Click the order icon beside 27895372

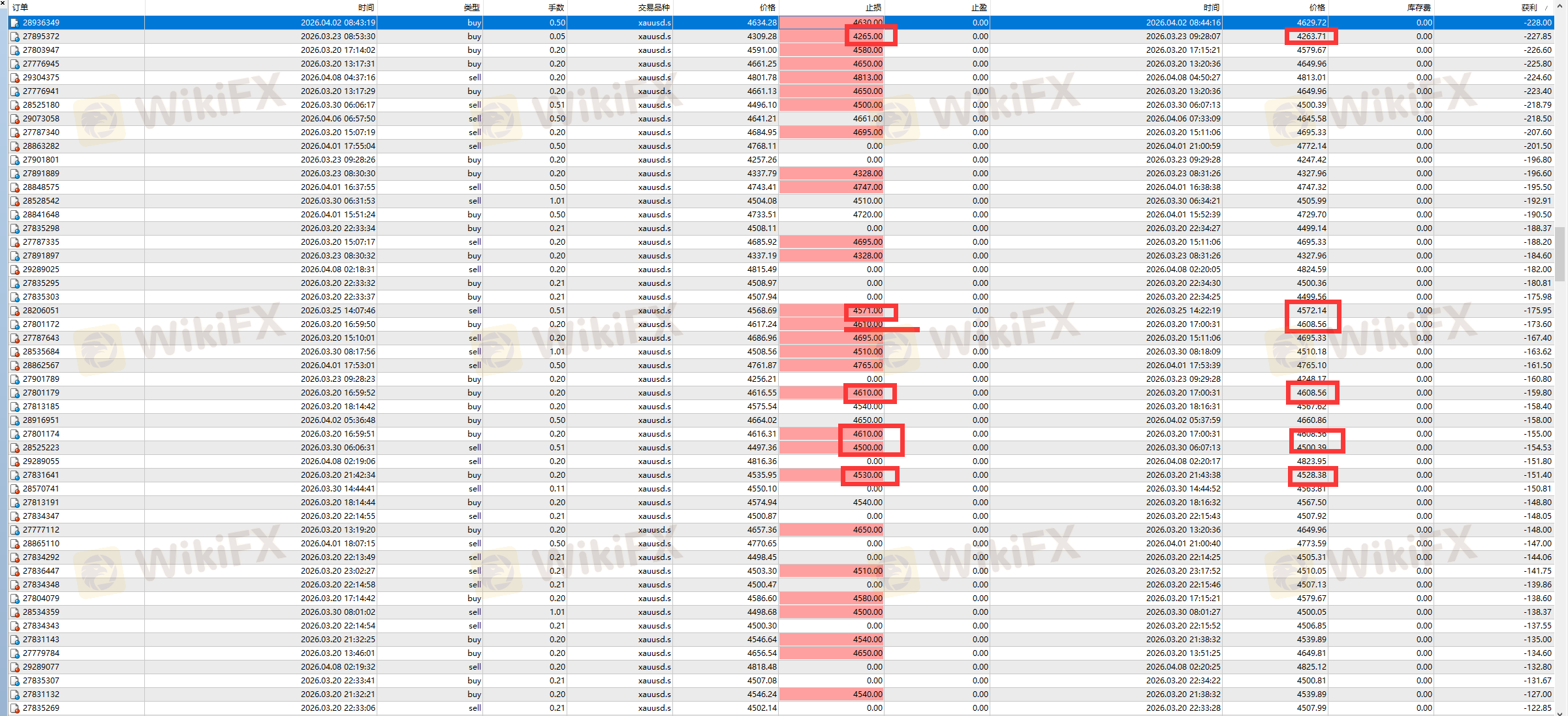pyautogui.click(x=14, y=37)
